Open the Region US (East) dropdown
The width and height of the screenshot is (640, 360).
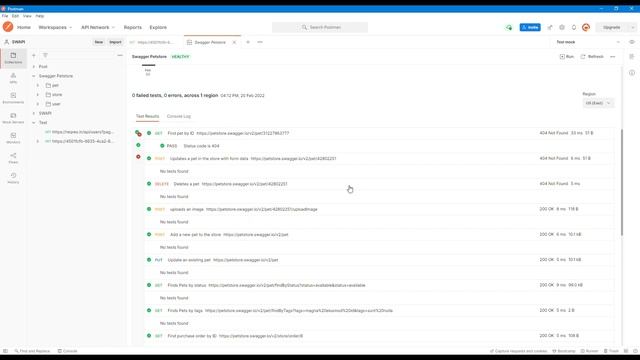[598, 103]
